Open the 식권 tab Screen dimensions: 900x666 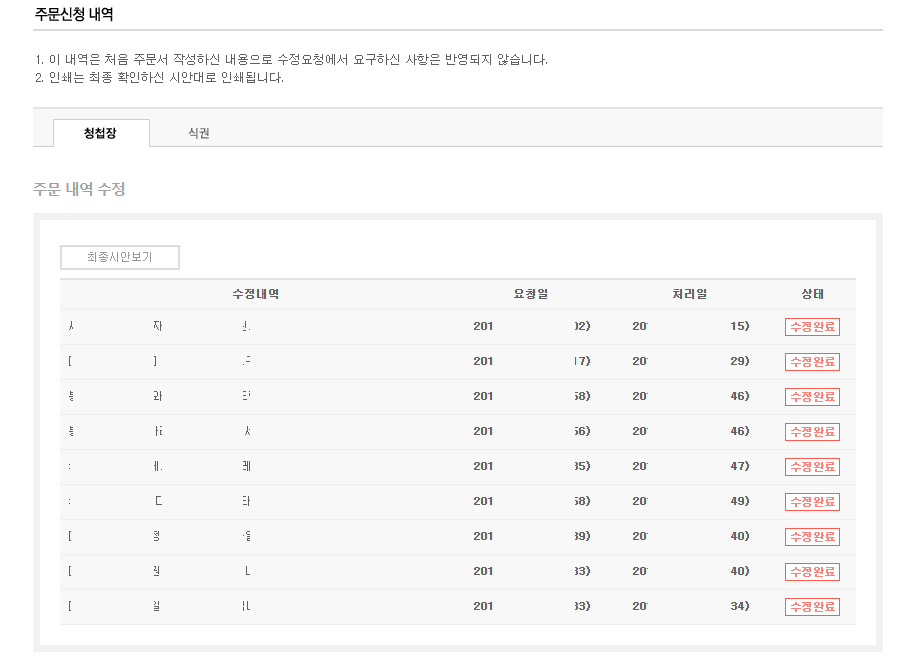[198, 133]
